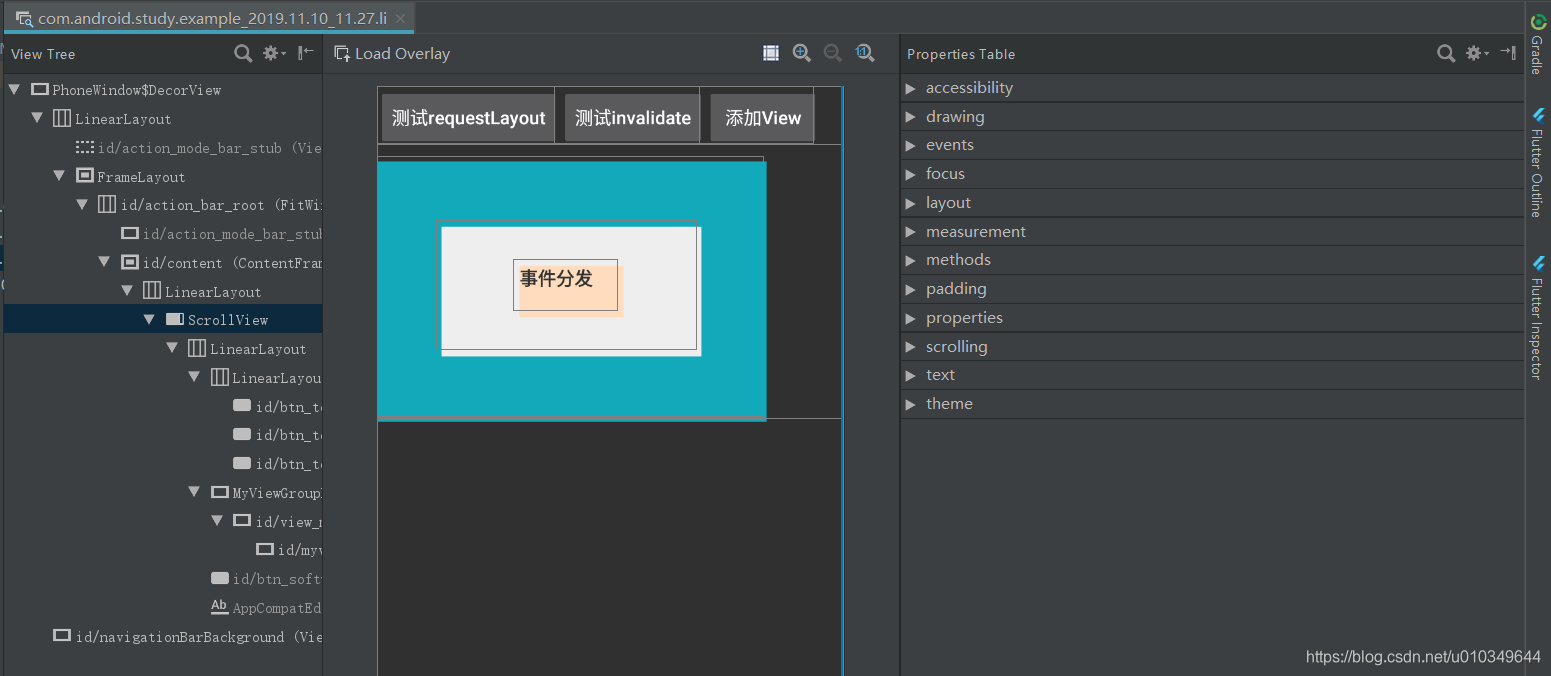Click the ScrollView node icon

click(174, 319)
